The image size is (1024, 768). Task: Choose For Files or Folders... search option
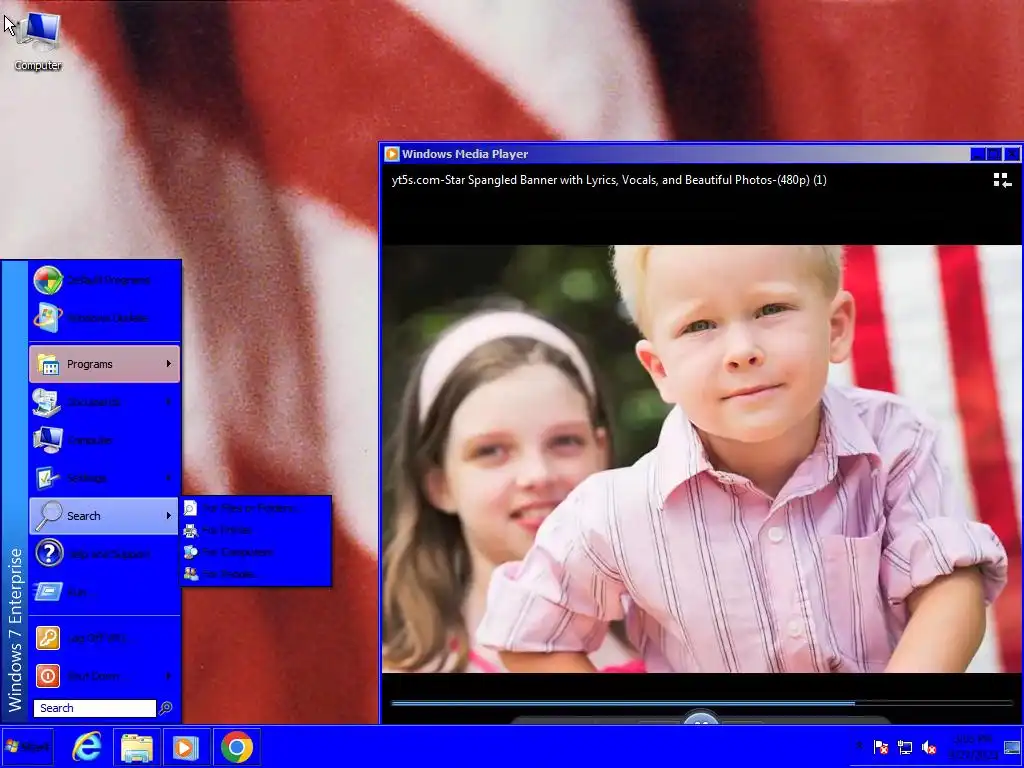click(x=255, y=507)
